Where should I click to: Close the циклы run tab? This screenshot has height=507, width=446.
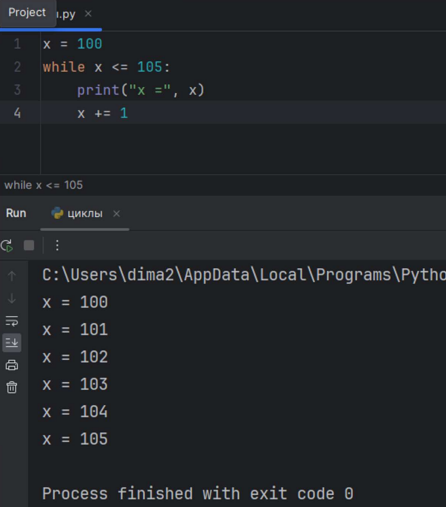pos(116,214)
